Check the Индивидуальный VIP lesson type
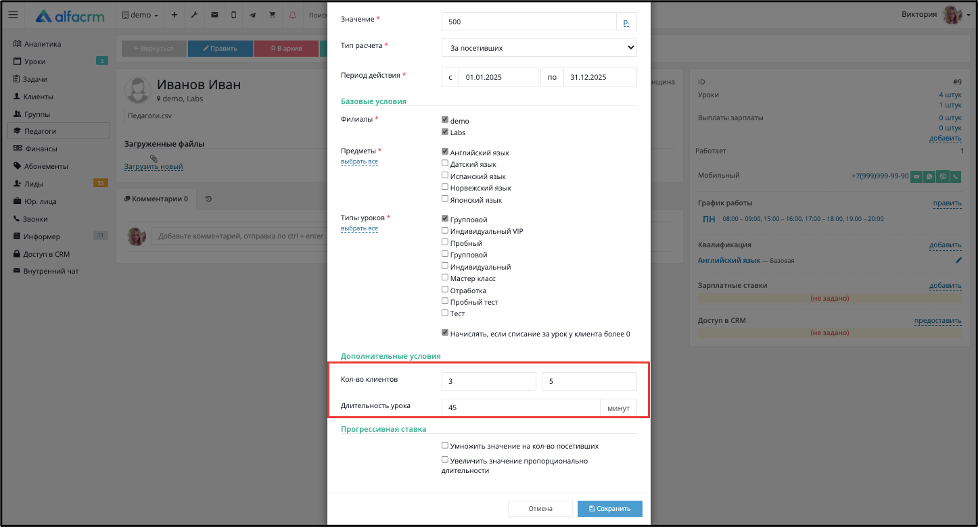The width and height of the screenshot is (979, 529). (x=445, y=230)
